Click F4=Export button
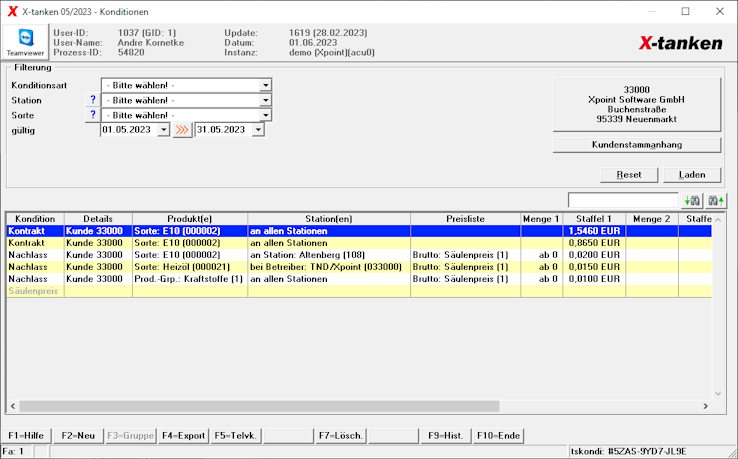Viewport: 738px width, 459px height. point(184,436)
